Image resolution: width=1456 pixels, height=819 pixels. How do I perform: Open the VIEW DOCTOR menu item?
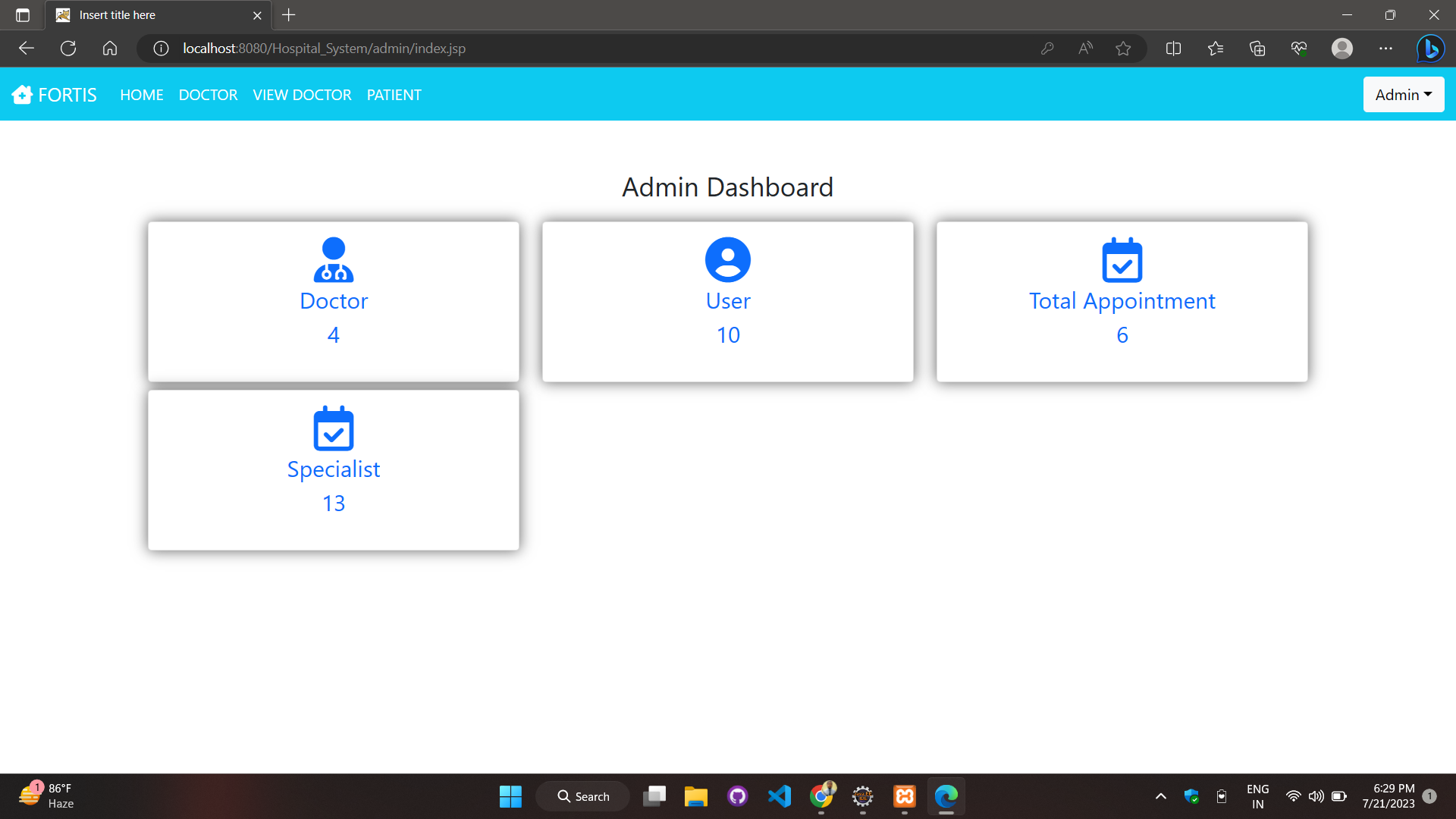pos(302,94)
